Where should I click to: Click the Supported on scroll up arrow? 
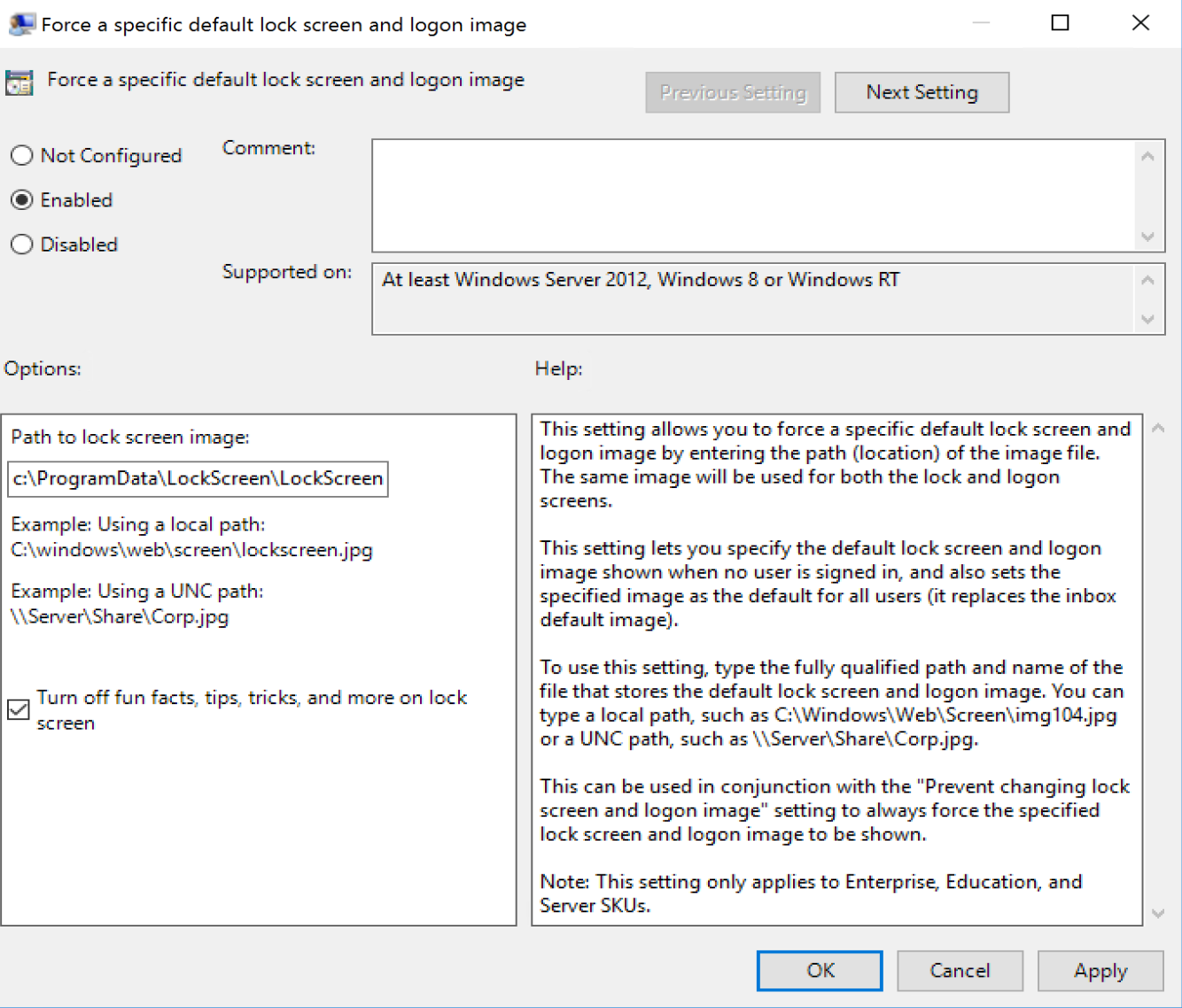pos(1147,280)
